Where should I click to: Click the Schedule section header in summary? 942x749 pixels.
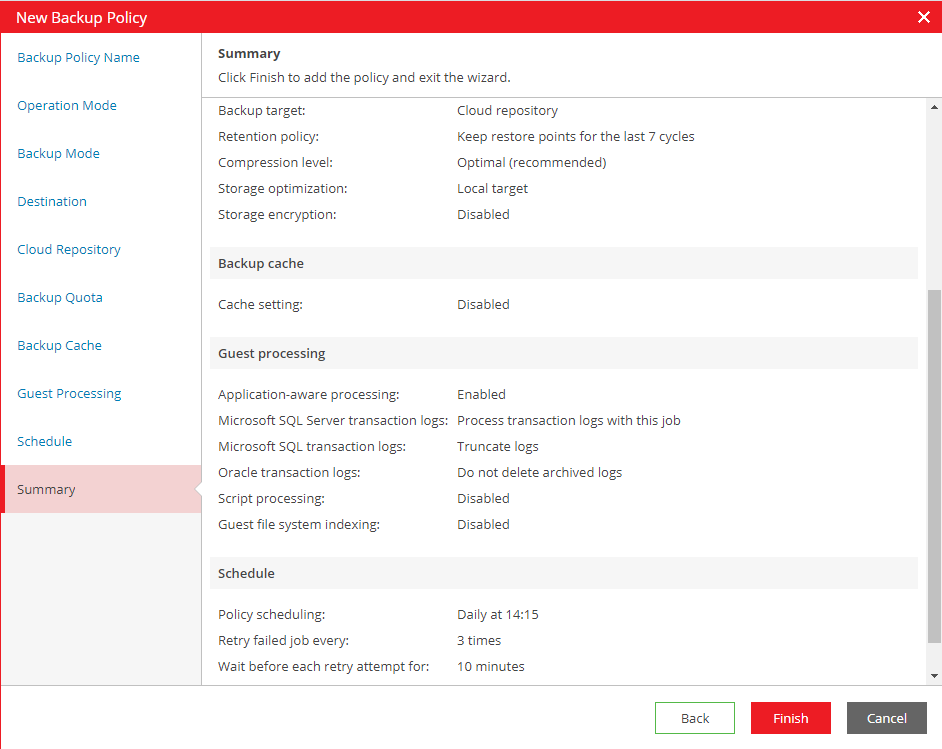point(246,574)
